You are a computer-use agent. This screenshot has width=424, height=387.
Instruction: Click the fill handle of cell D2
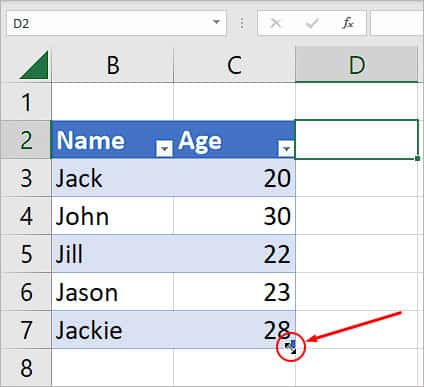(x=418, y=159)
